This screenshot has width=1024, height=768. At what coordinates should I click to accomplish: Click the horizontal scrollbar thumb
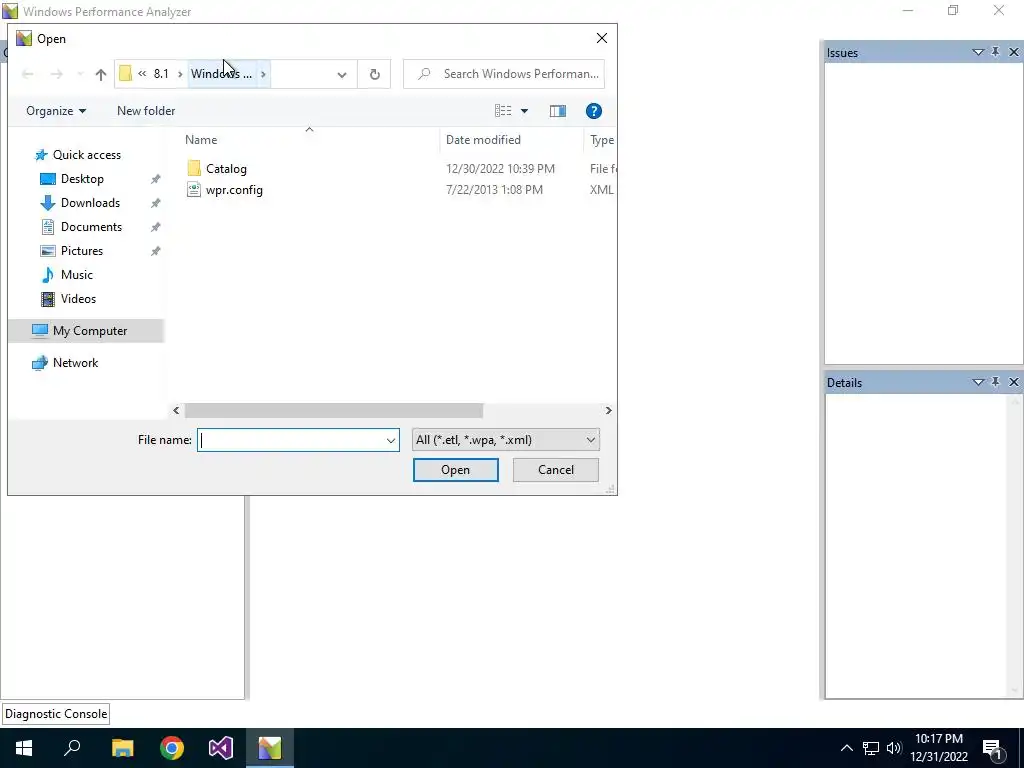coord(334,411)
